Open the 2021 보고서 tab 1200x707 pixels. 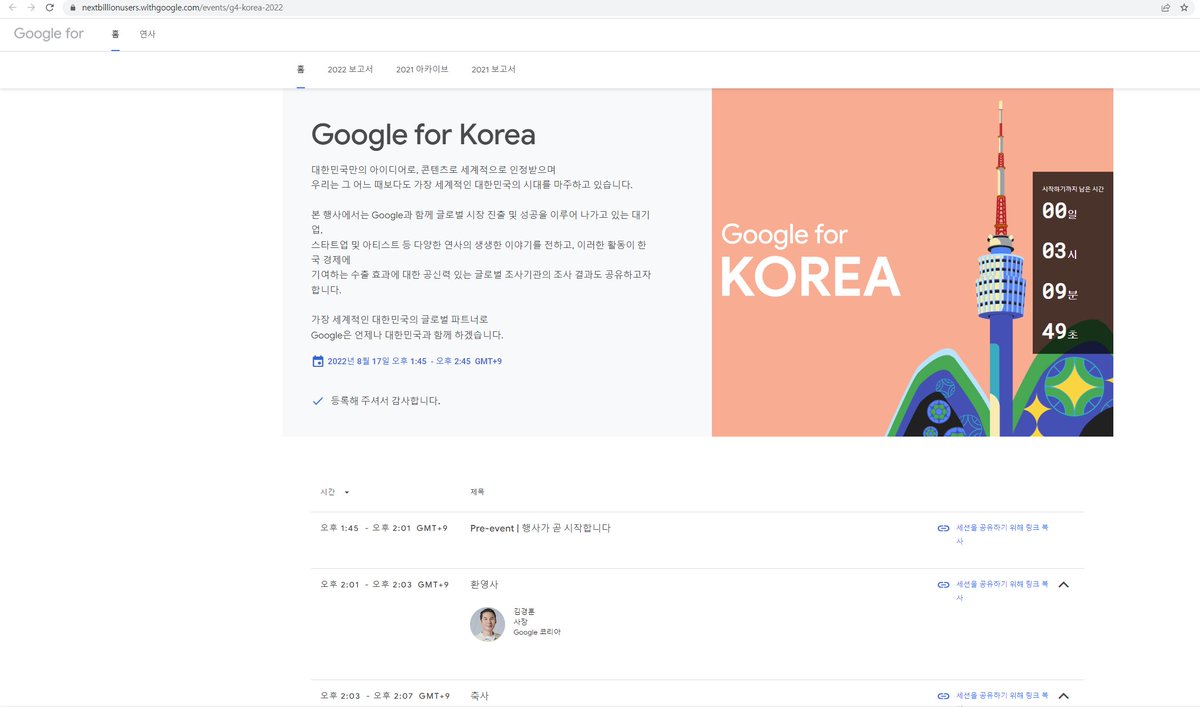493,69
